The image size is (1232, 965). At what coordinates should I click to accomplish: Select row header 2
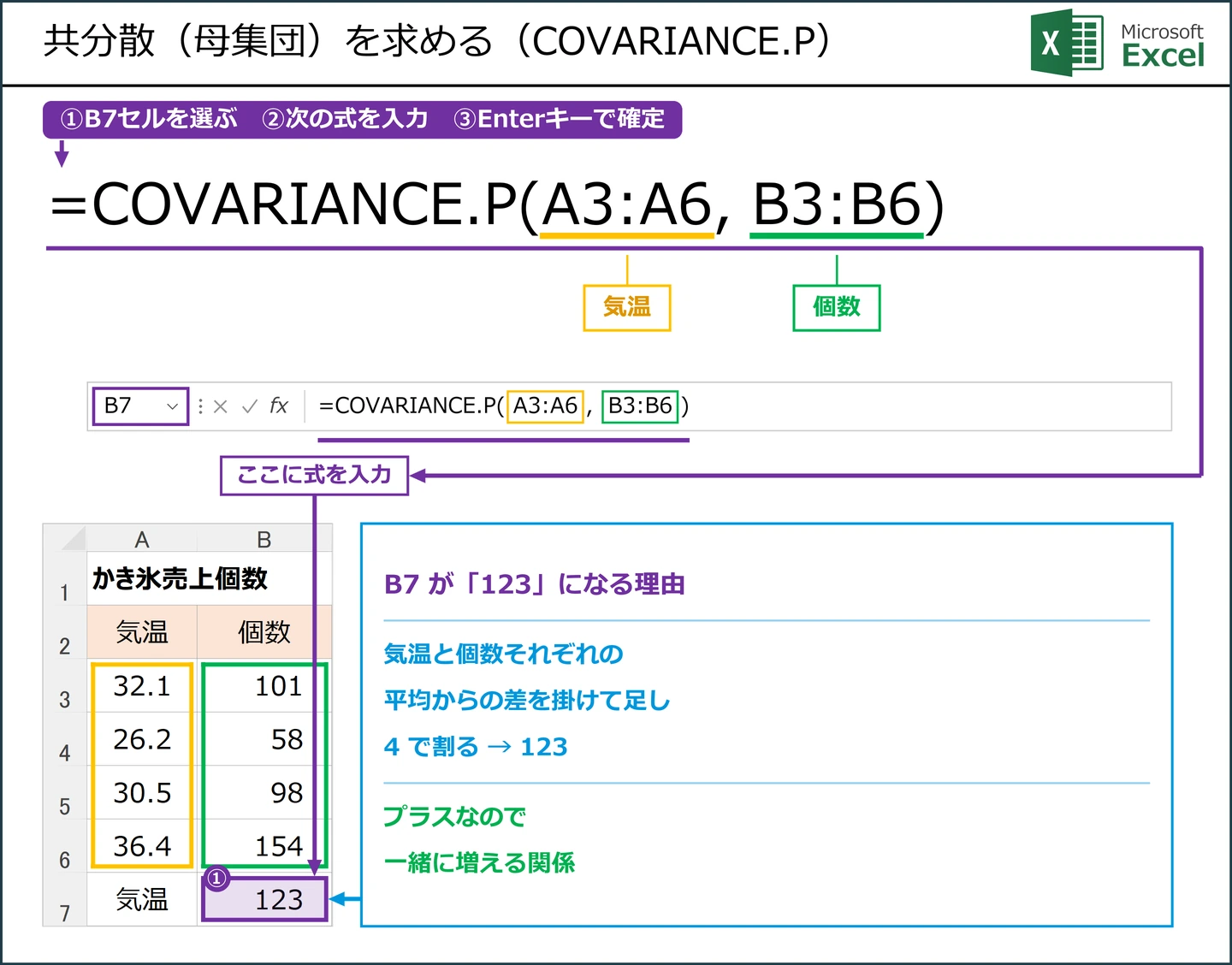(x=65, y=633)
